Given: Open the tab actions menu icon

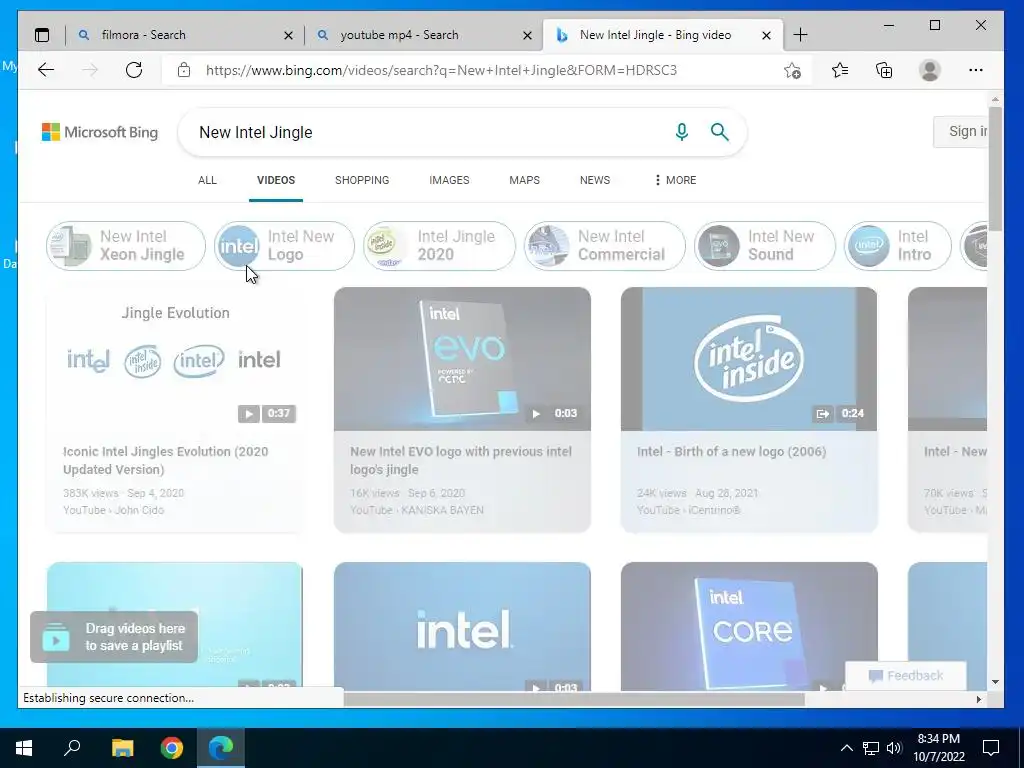Looking at the screenshot, I should tap(42, 35).
